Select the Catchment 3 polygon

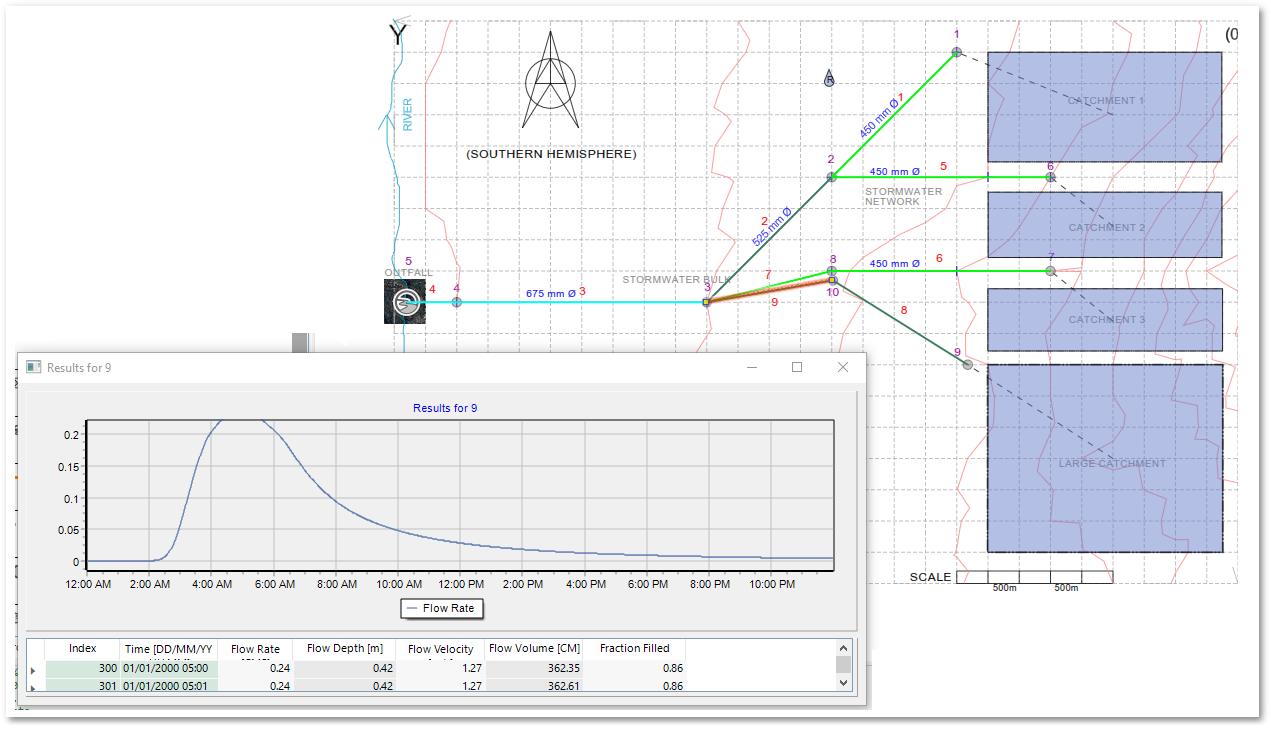click(1105, 320)
